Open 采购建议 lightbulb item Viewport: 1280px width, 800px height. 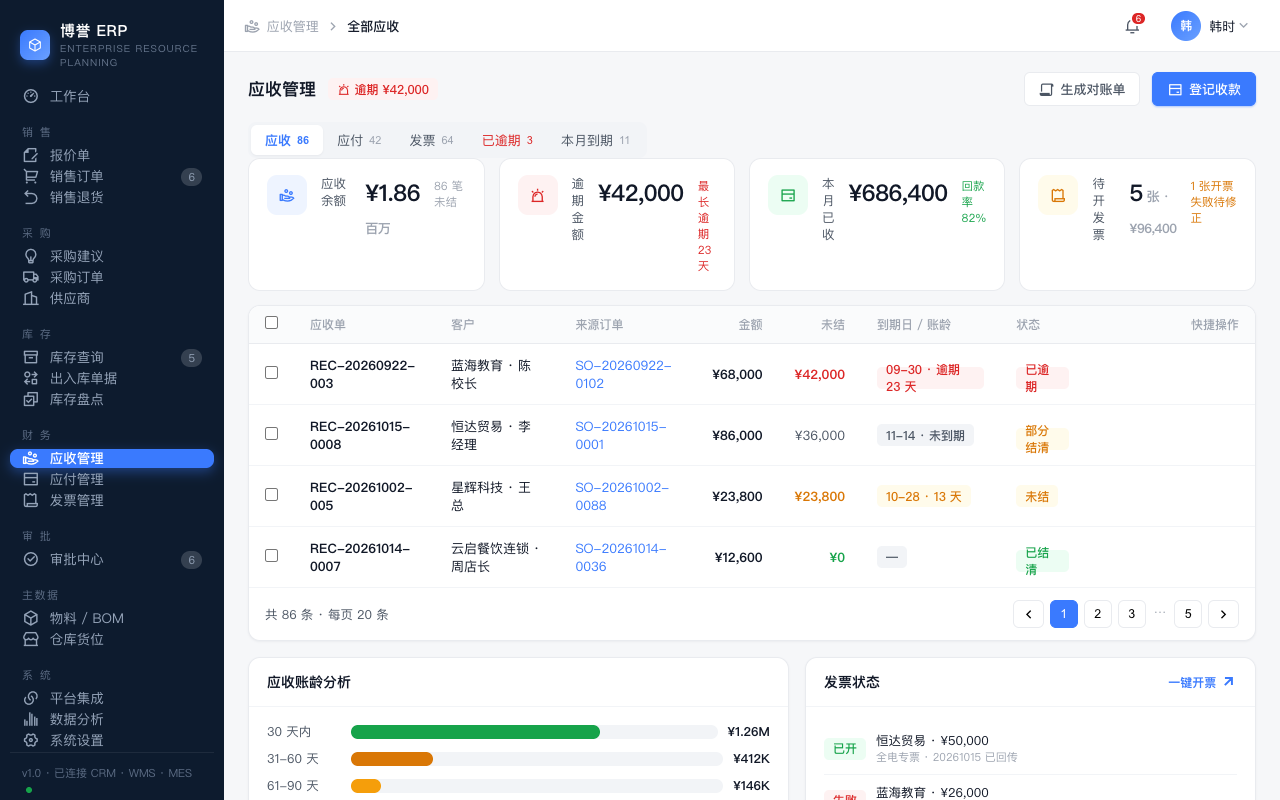112,256
